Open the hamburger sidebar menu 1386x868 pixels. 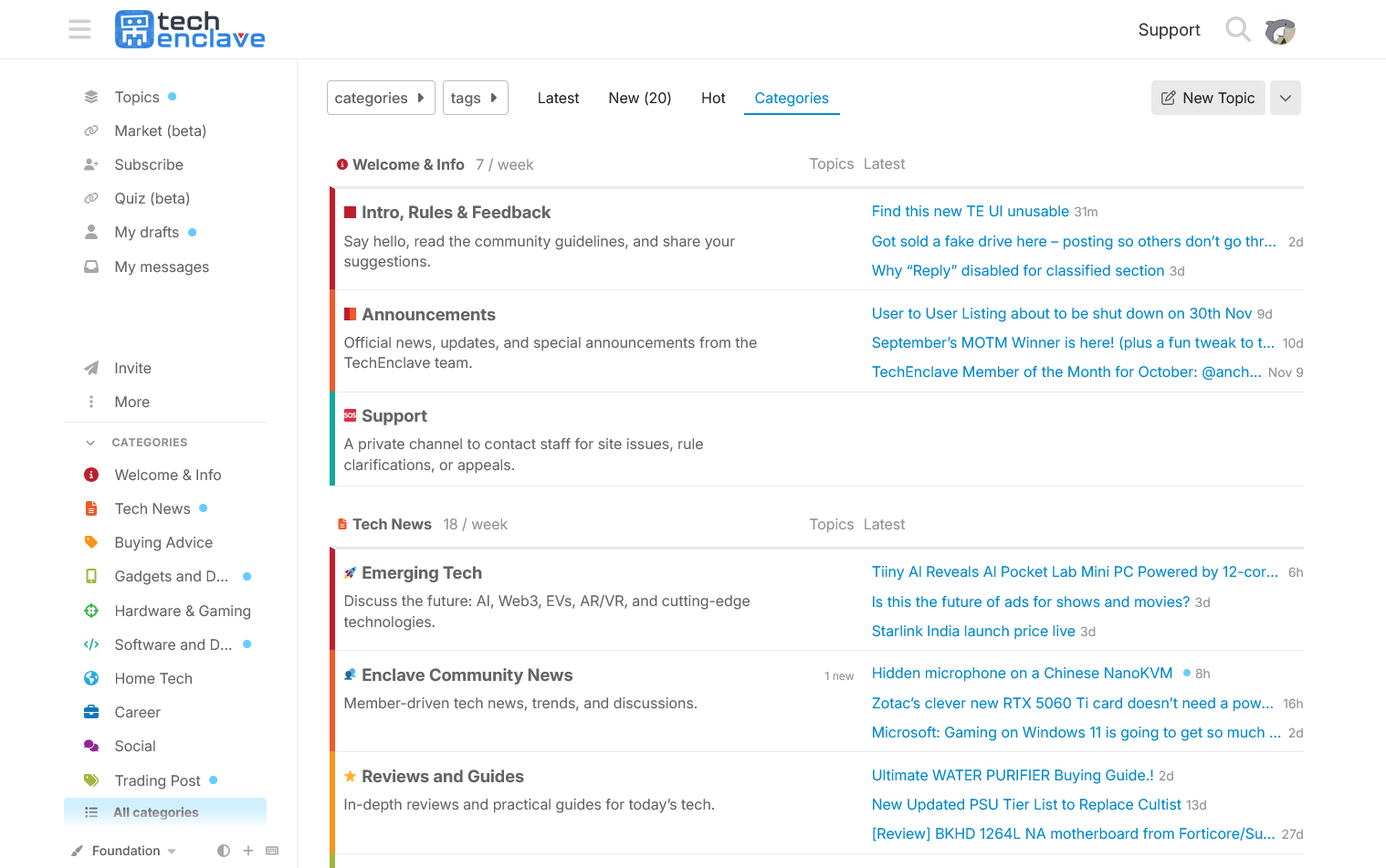79,29
